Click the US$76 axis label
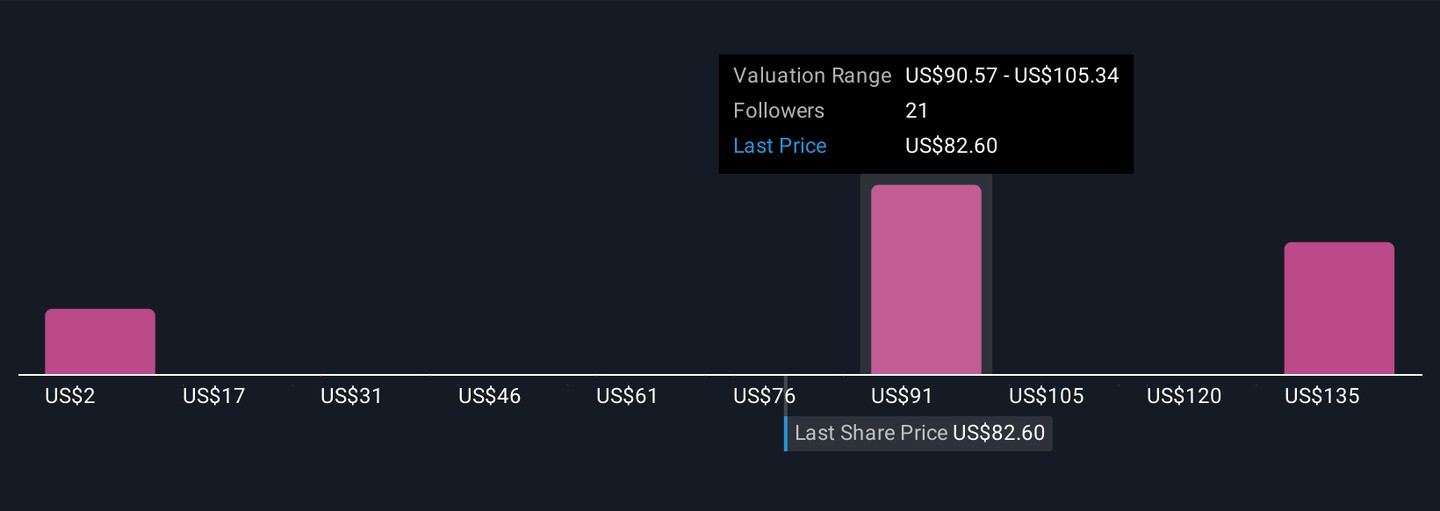The height and width of the screenshot is (511, 1440). (765, 396)
